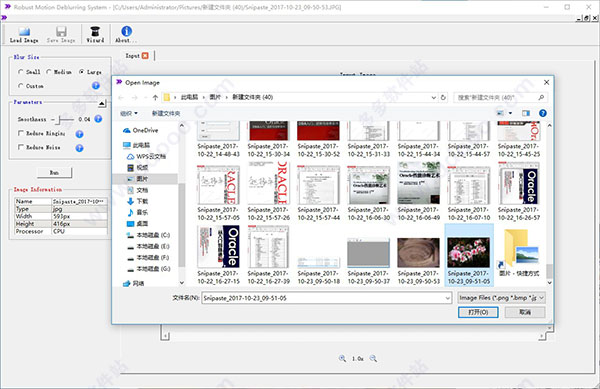The height and width of the screenshot is (389, 600).
Task: Open the Wizard tool
Action: (95, 34)
